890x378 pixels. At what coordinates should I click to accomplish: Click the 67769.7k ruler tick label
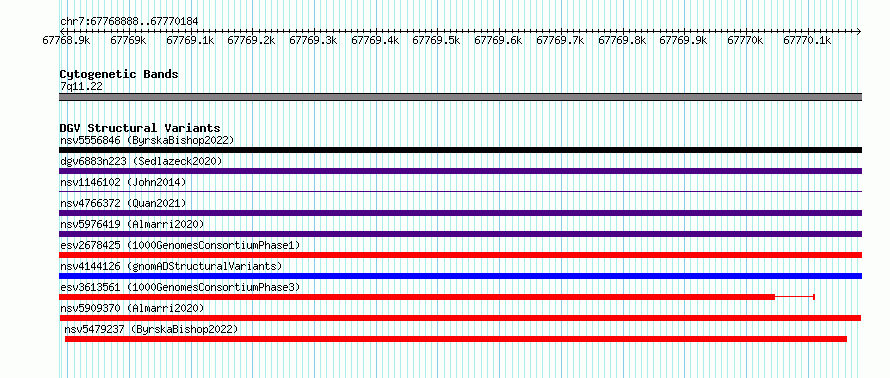(560, 40)
